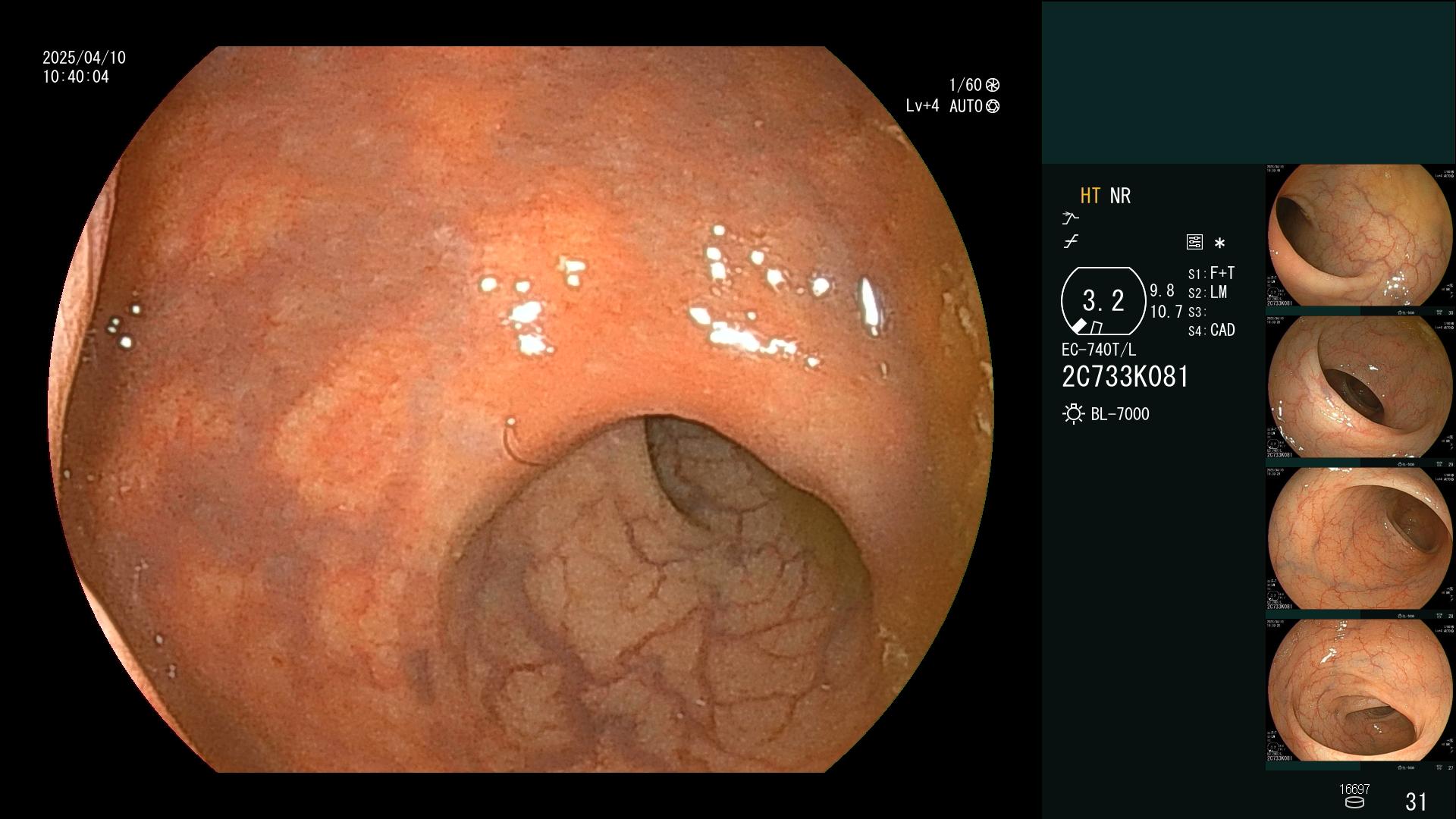Click the date 2025/04/10
Screen dimensions: 1456x819
coord(84,58)
